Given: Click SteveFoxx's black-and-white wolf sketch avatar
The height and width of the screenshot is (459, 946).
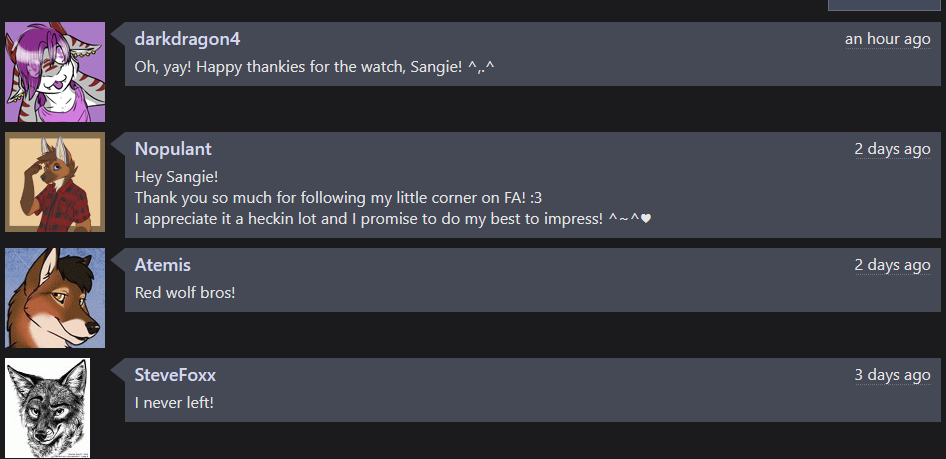Looking at the screenshot, I should 48,408.
